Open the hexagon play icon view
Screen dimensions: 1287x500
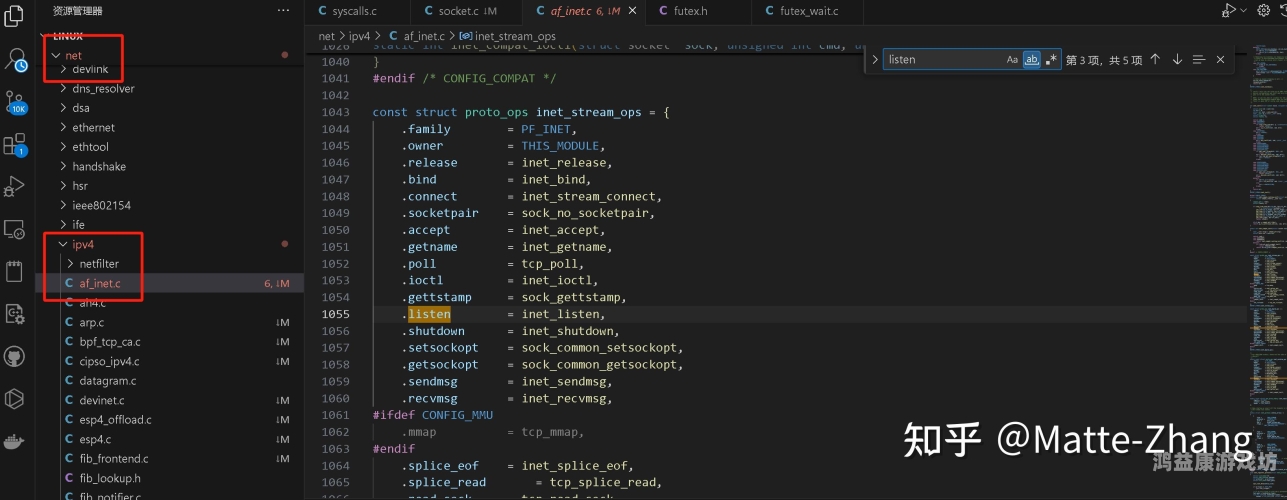point(15,398)
